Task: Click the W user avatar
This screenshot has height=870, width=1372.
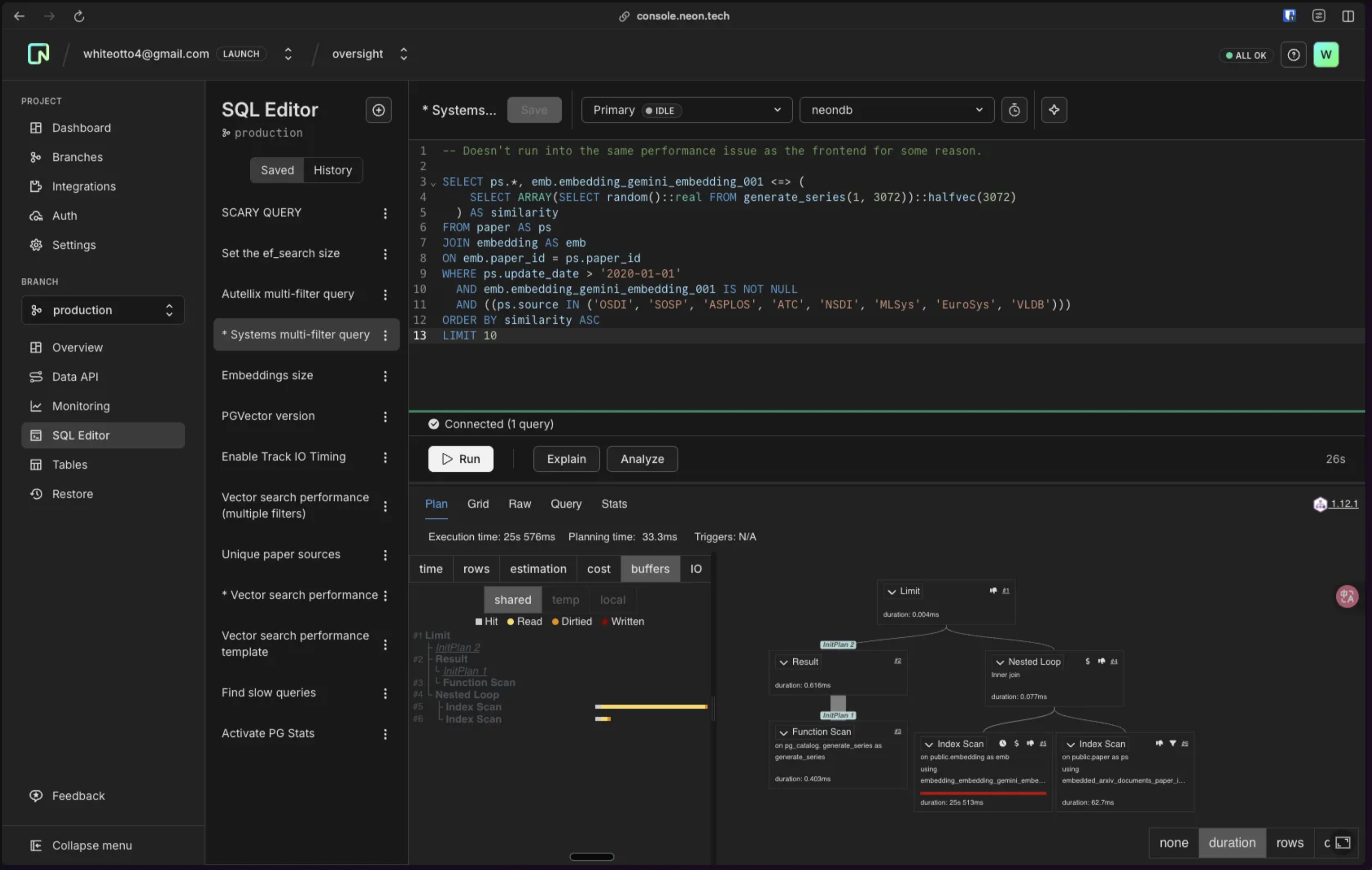Action: click(1326, 55)
